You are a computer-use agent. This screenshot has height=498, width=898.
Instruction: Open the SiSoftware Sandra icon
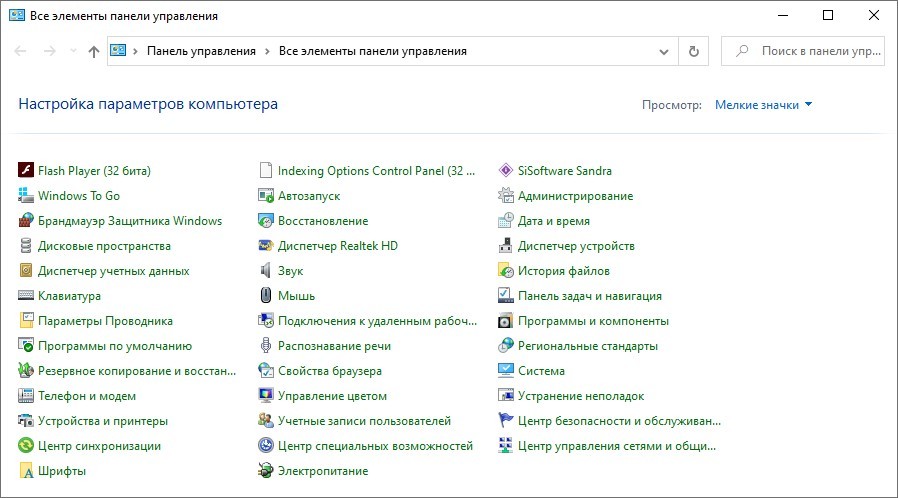click(506, 170)
